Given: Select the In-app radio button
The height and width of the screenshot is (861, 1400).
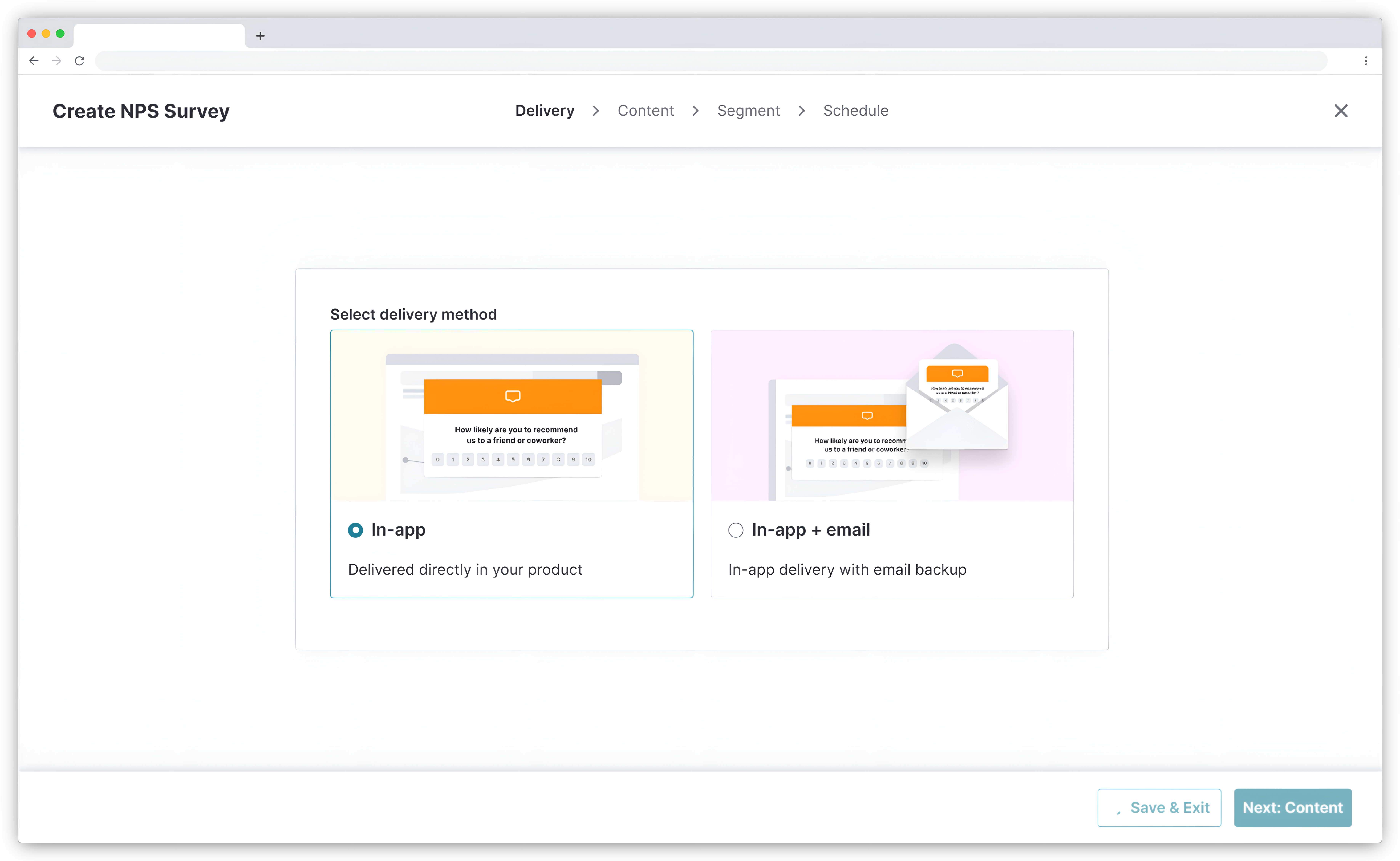Looking at the screenshot, I should [x=355, y=530].
